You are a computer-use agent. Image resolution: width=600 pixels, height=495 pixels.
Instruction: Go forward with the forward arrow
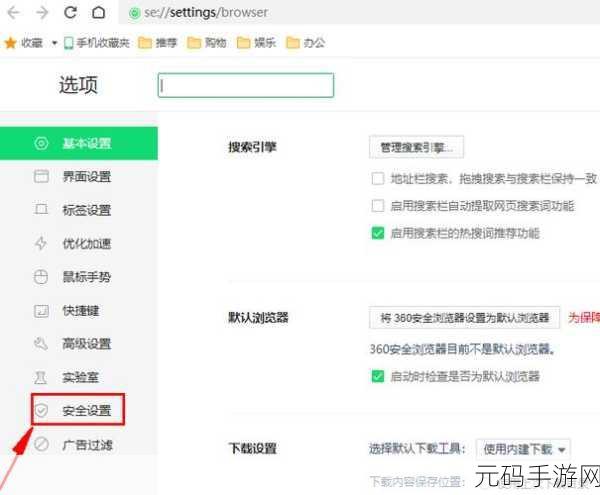click(42, 13)
